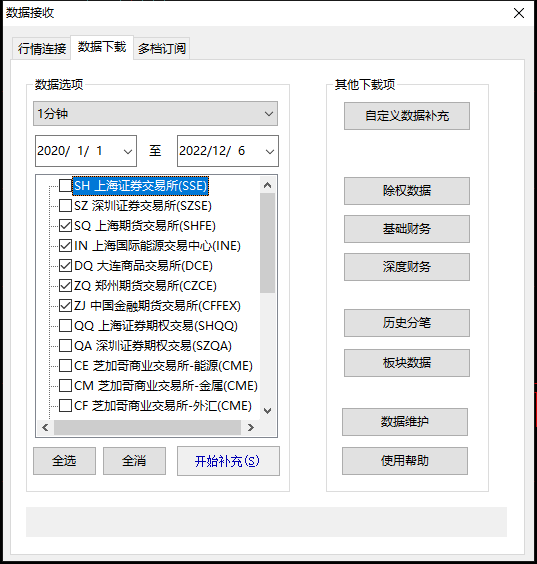Open 使用帮助
The height and width of the screenshot is (564, 537).
(405, 461)
